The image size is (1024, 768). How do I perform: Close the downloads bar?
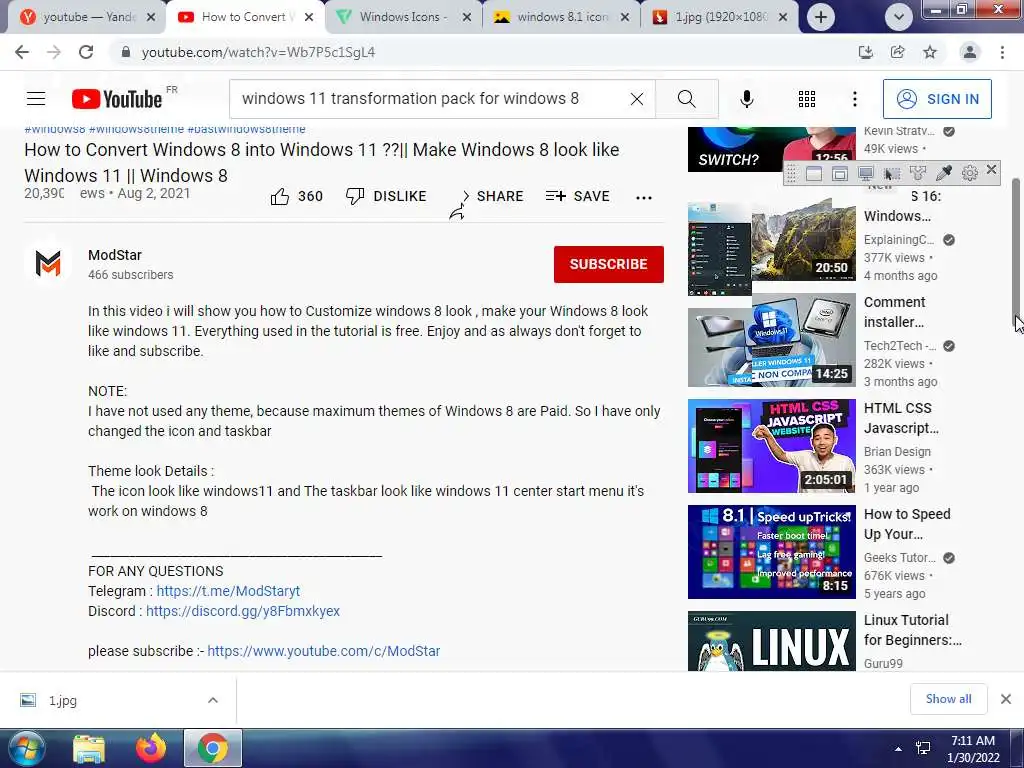click(1006, 699)
